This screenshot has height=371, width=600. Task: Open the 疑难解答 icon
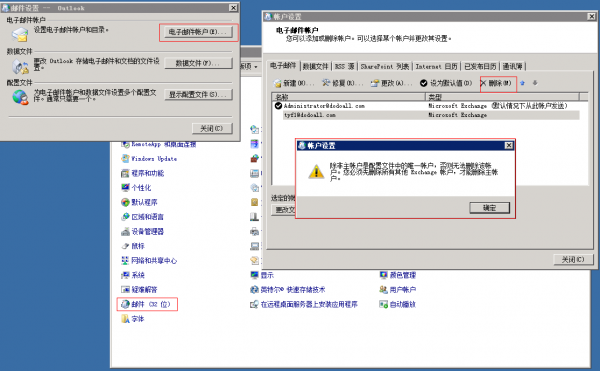point(126,290)
